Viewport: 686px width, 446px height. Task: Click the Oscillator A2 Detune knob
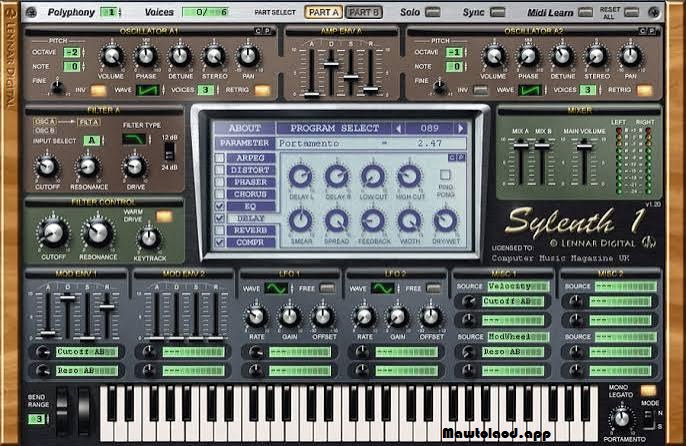pos(562,56)
